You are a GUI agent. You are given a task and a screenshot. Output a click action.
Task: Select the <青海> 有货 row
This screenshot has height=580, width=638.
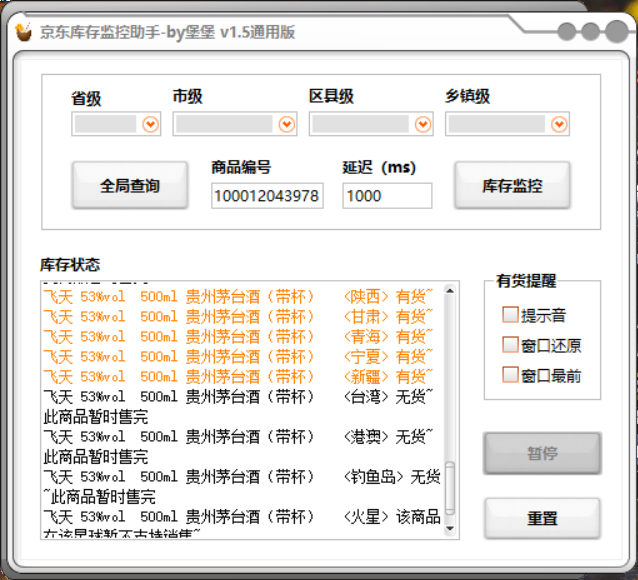click(238, 336)
